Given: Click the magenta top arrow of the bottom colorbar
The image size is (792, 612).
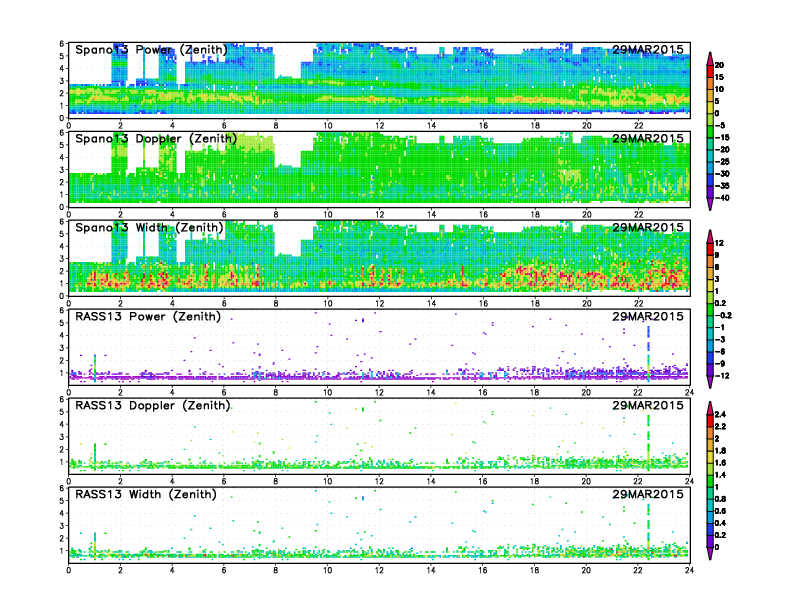Looking at the screenshot, I should coord(710,407).
